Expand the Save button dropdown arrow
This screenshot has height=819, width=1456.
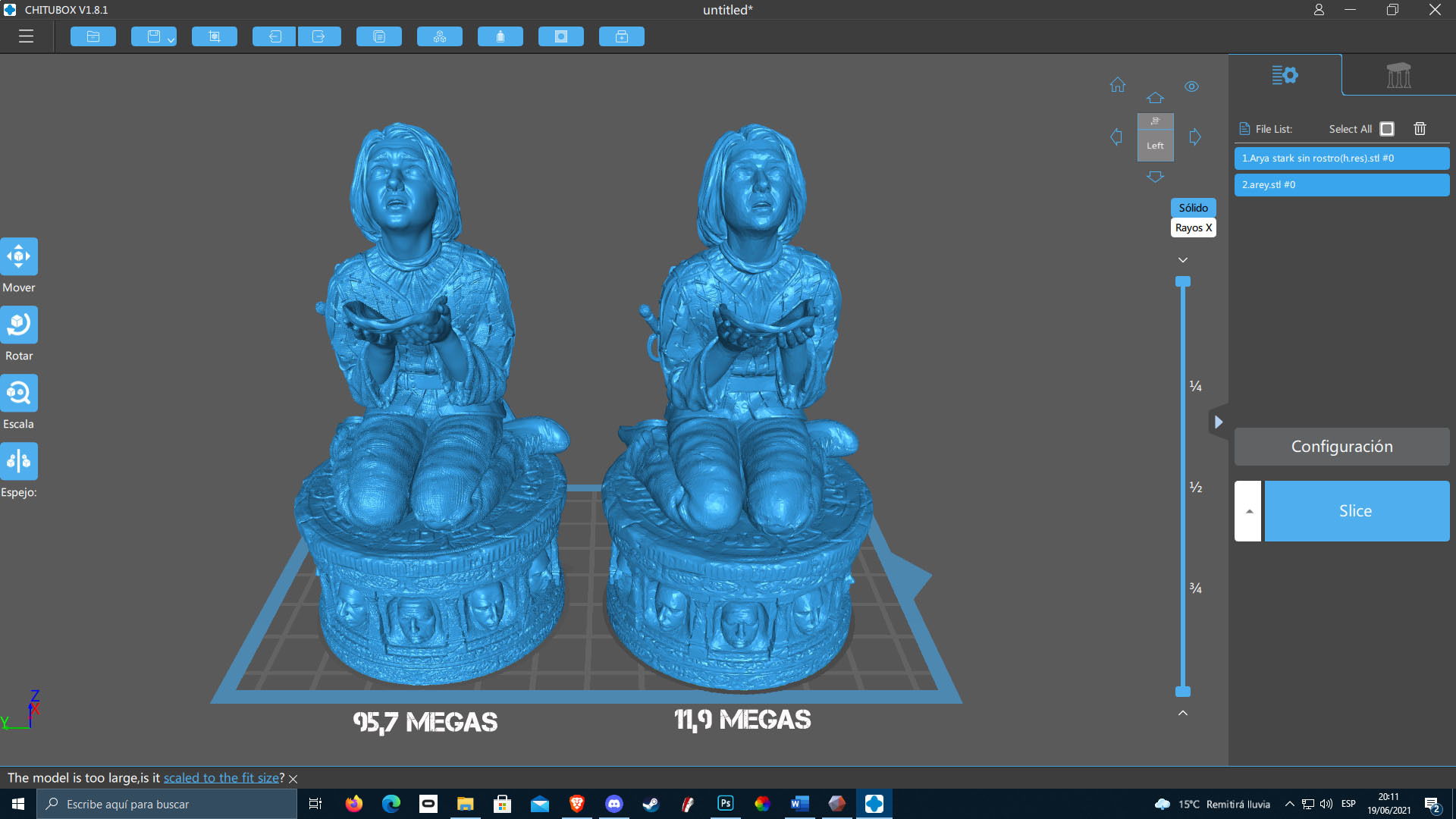pos(171,39)
